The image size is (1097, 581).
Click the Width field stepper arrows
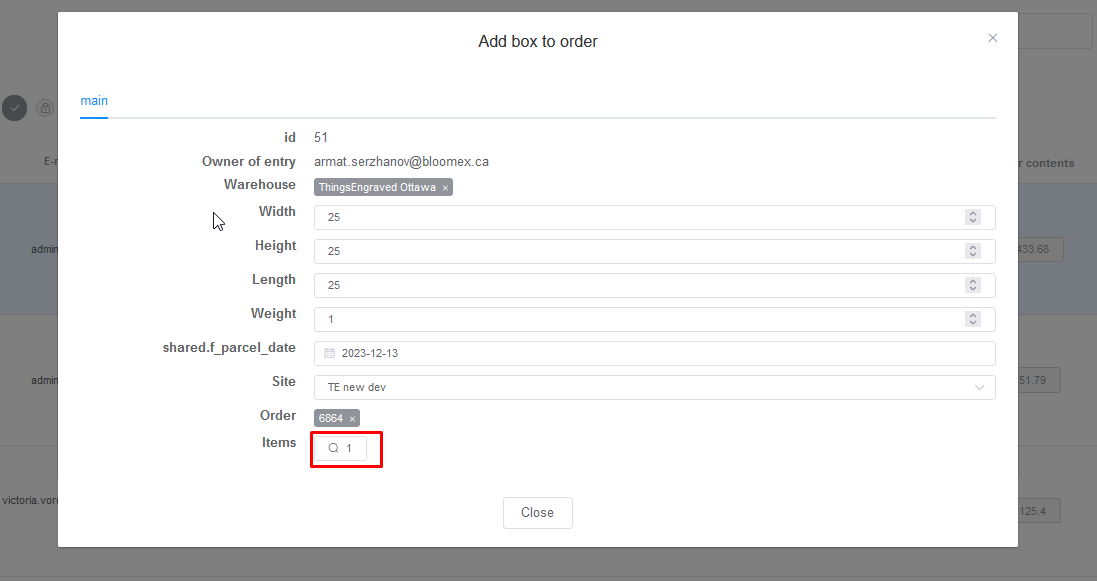point(972,217)
